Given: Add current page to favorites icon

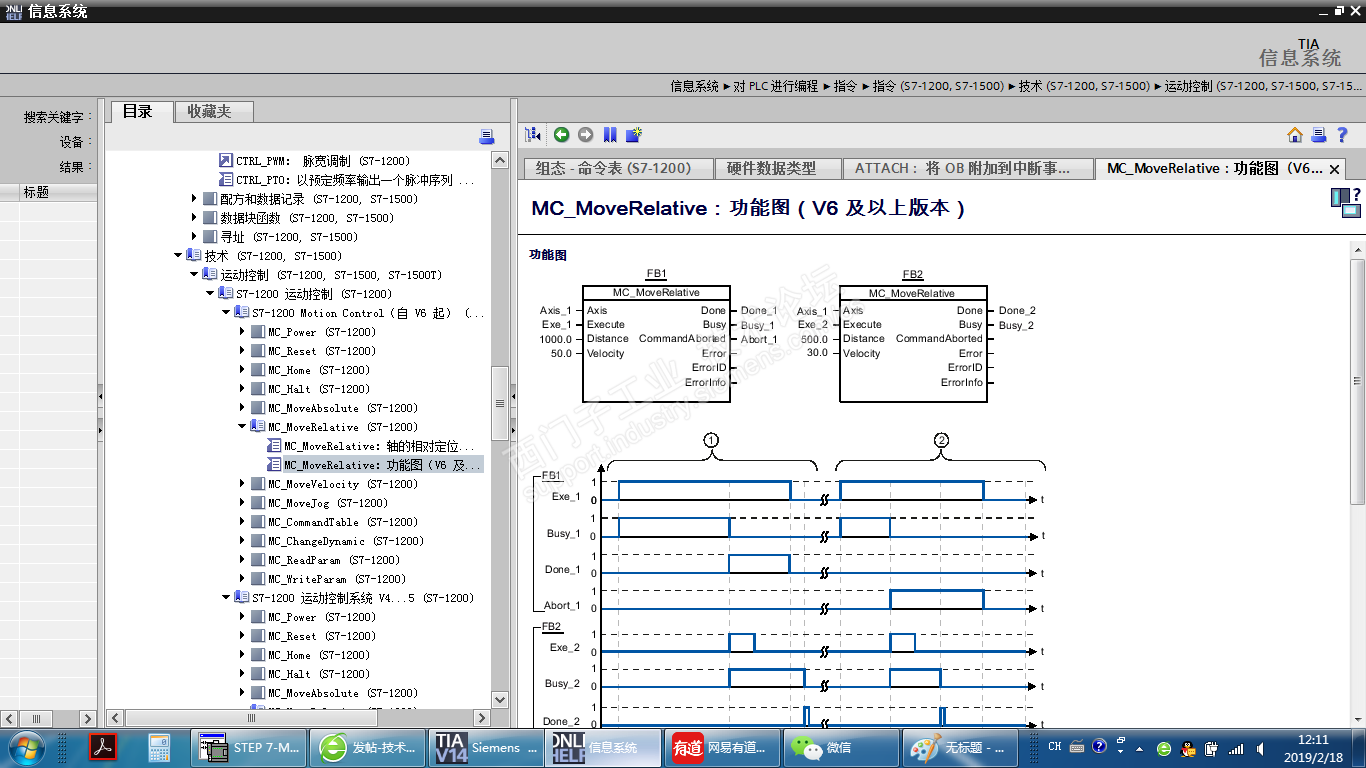Looking at the screenshot, I should coord(634,135).
